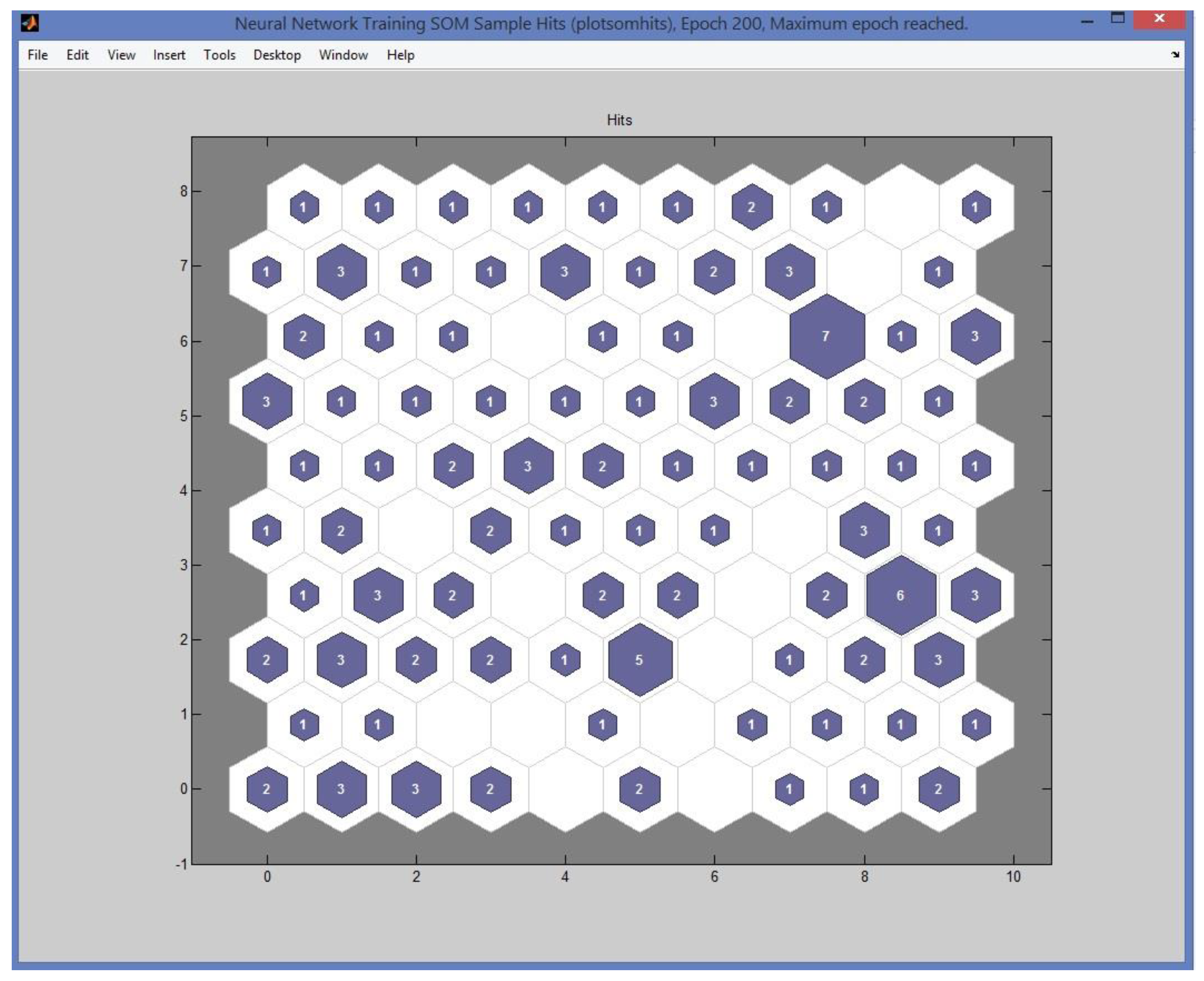
Task: Click the "Hits" plot title
Action: tap(619, 120)
